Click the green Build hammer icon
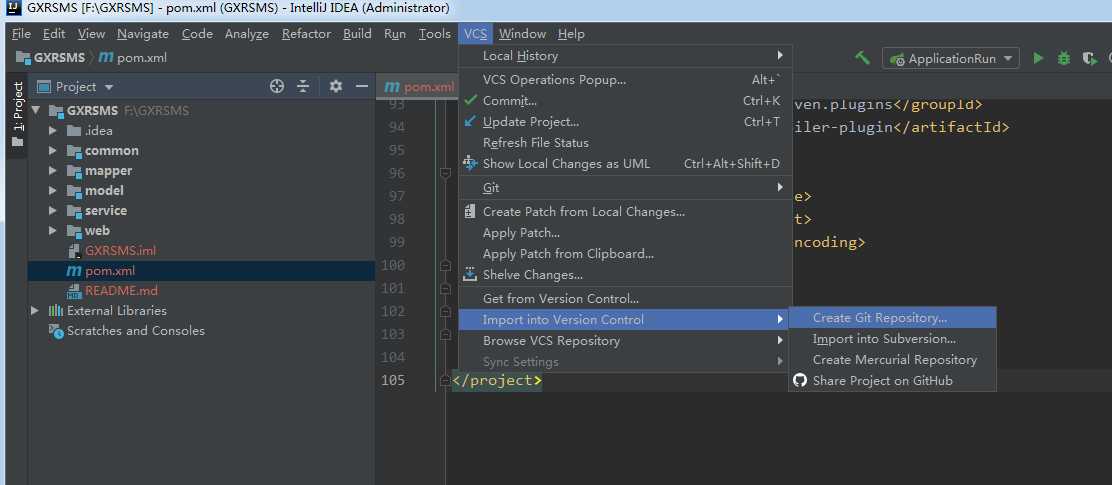The width and height of the screenshot is (1112, 485). 862,58
